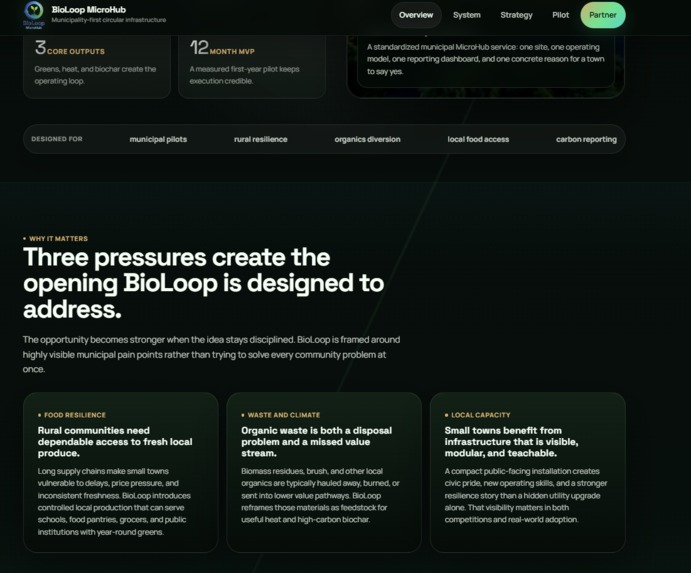Screen dimensions: 691x573
Task: Click "Greens, heat, and biochar" description text
Action: pyautogui.click(x=95, y=75)
